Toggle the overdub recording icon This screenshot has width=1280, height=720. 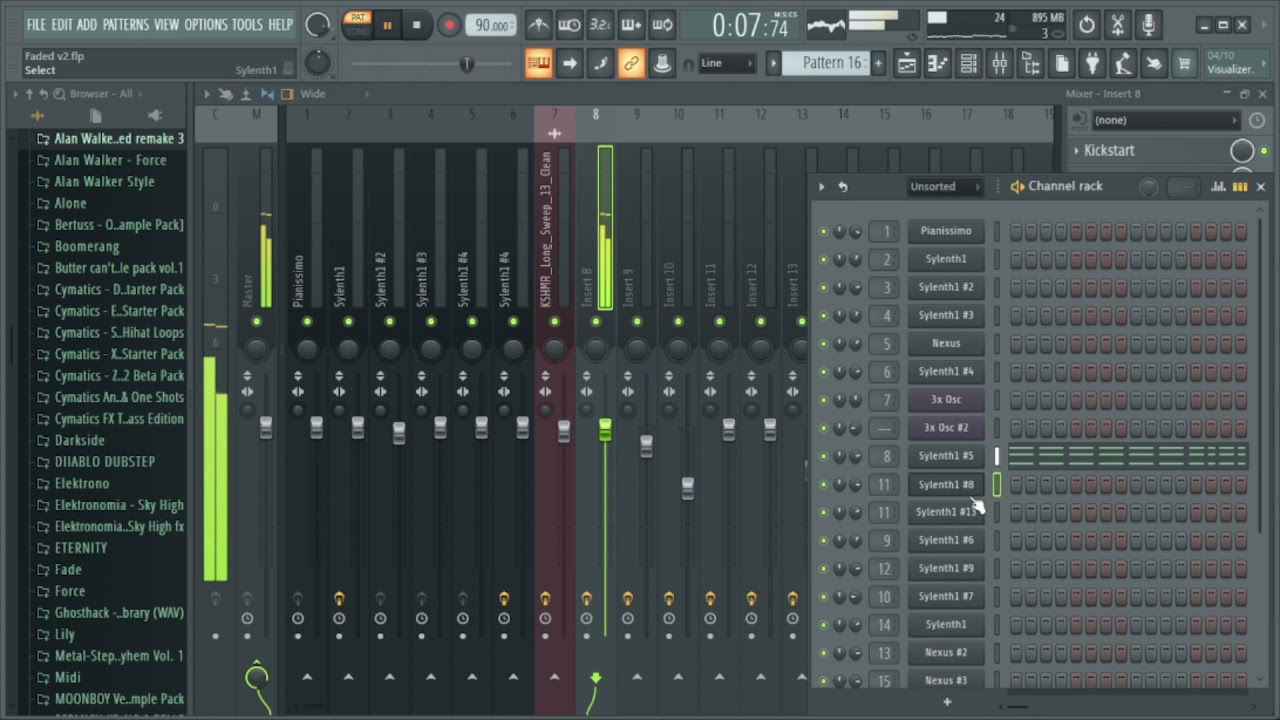(x=631, y=25)
